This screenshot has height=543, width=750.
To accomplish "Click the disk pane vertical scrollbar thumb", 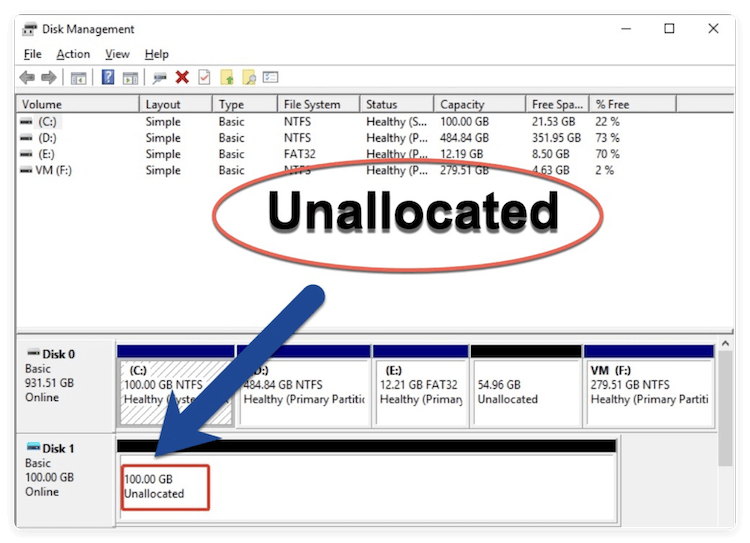I will point(726,408).
